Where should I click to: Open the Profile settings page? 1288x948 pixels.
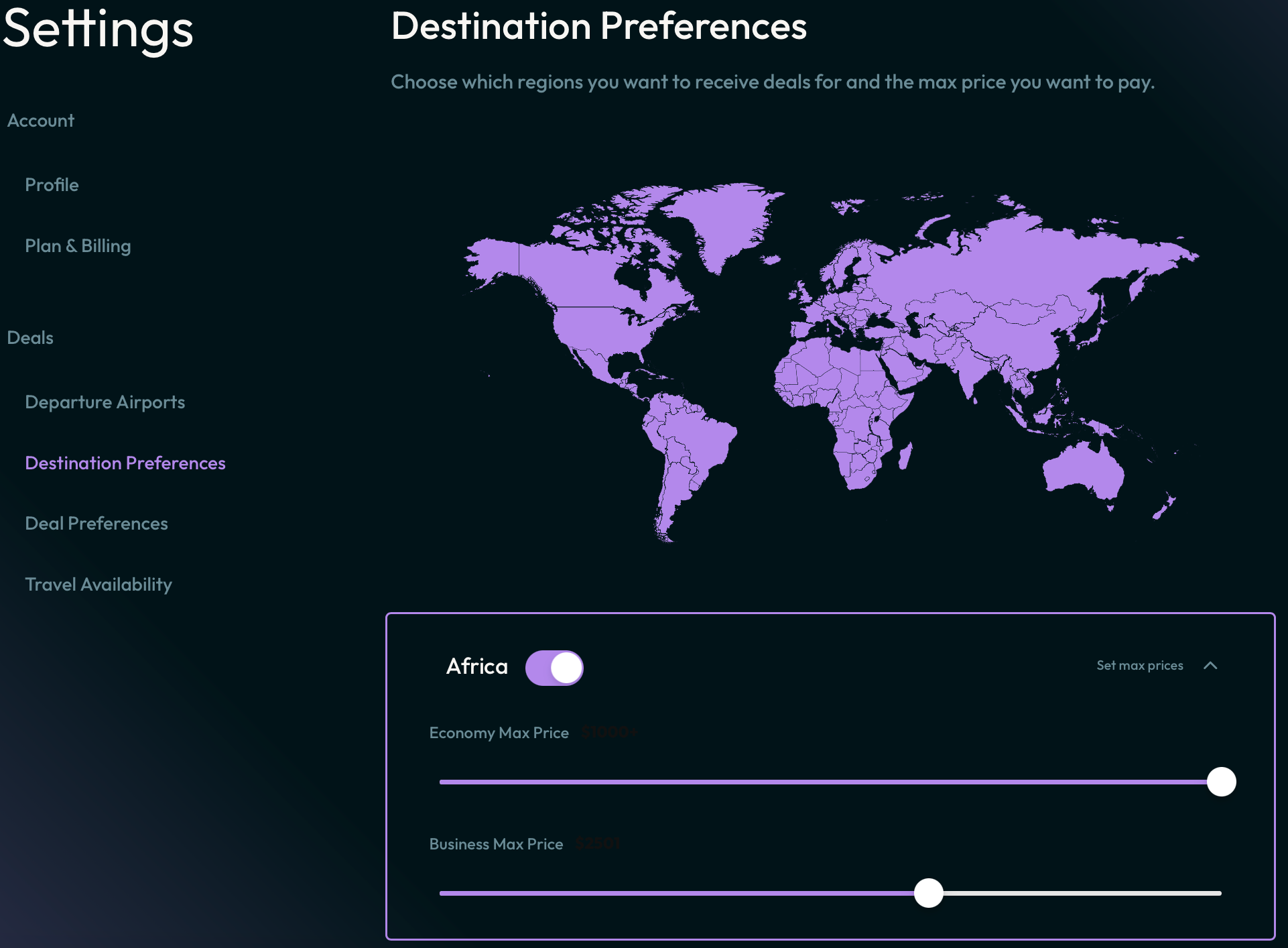(51, 183)
